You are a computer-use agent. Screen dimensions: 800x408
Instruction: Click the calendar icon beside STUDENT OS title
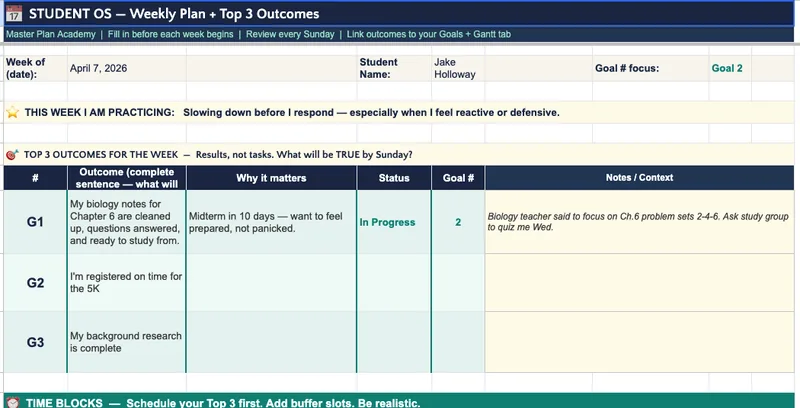point(14,14)
